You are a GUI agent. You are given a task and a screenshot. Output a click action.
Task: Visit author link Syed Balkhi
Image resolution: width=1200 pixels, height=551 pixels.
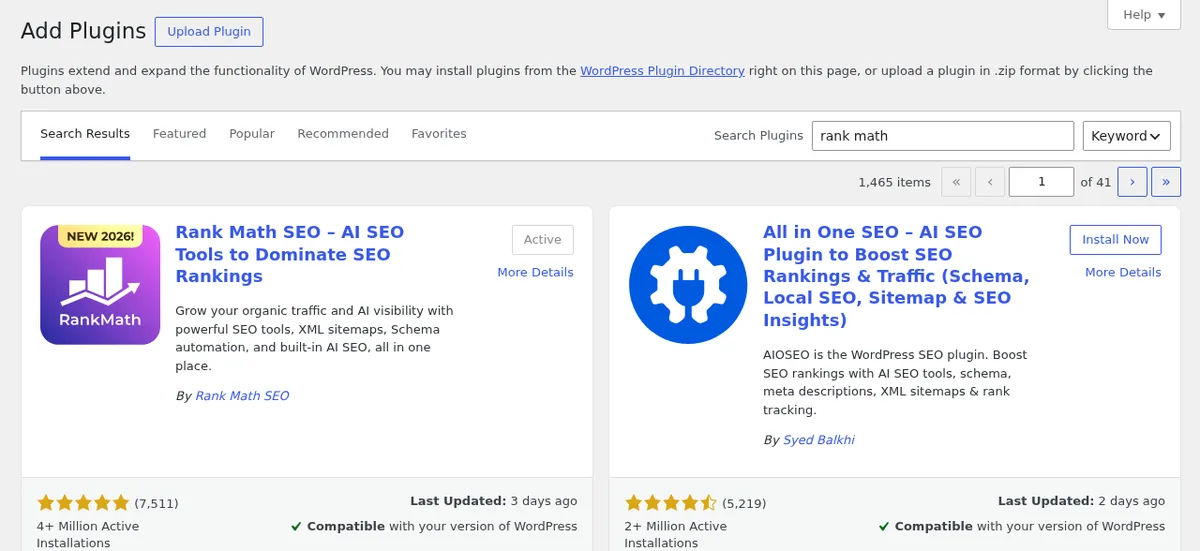(x=819, y=440)
